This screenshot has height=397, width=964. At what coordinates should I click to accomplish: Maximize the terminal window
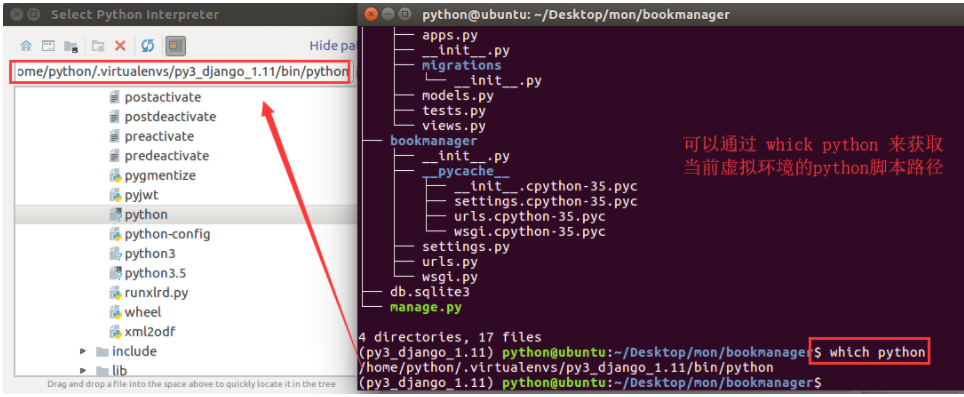(x=405, y=13)
